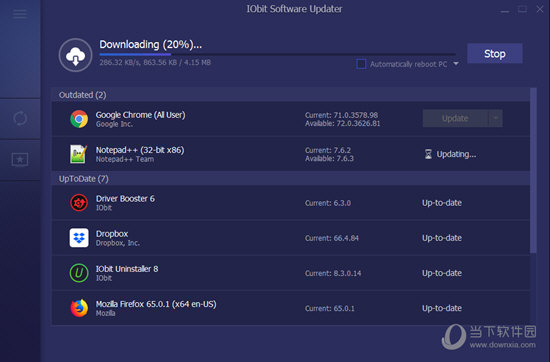The image size is (550, 362).
Task: Expand the Automatically reboot PC dropdown arrow
Action: 456,64
